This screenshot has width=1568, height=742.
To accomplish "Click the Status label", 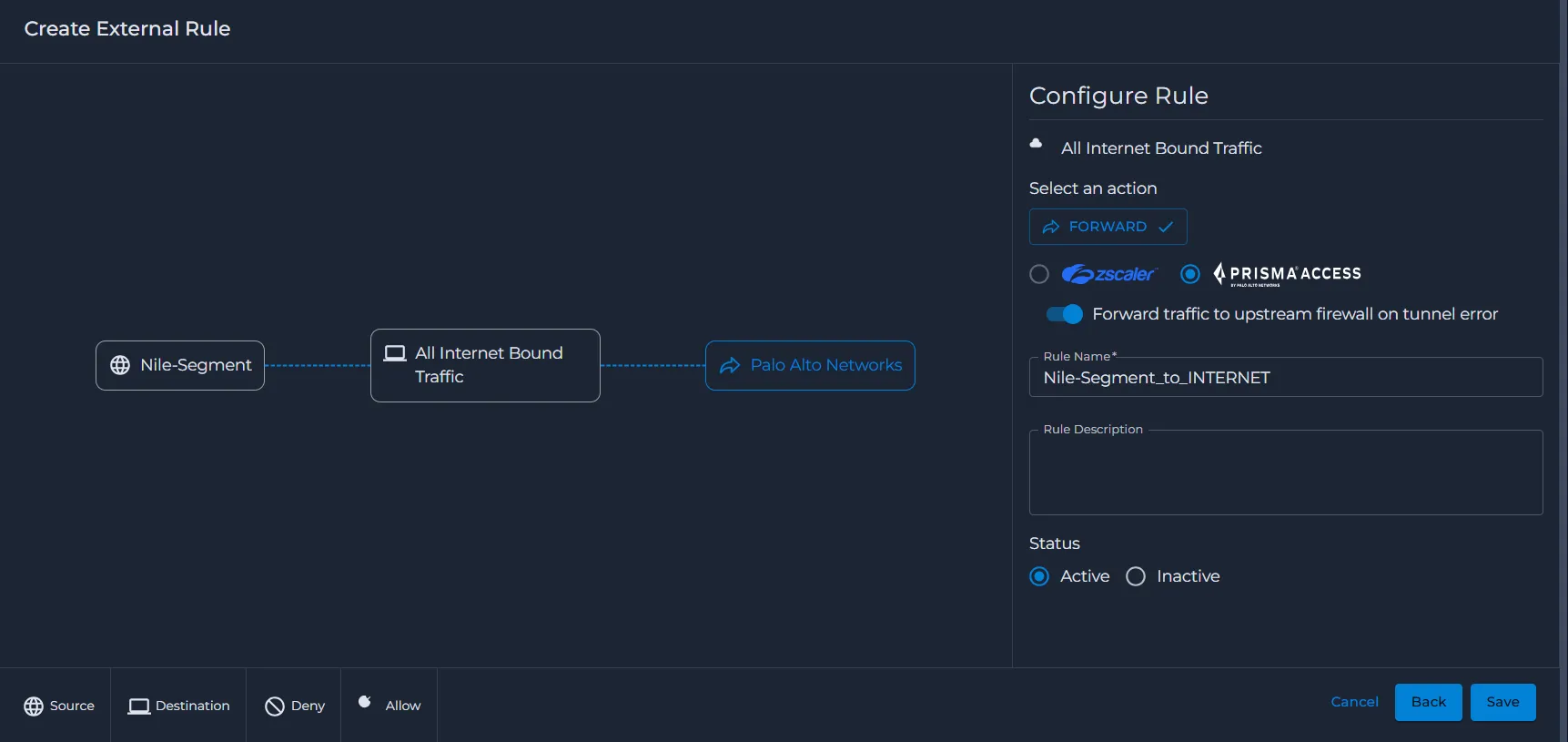I will click(1055, 544).
